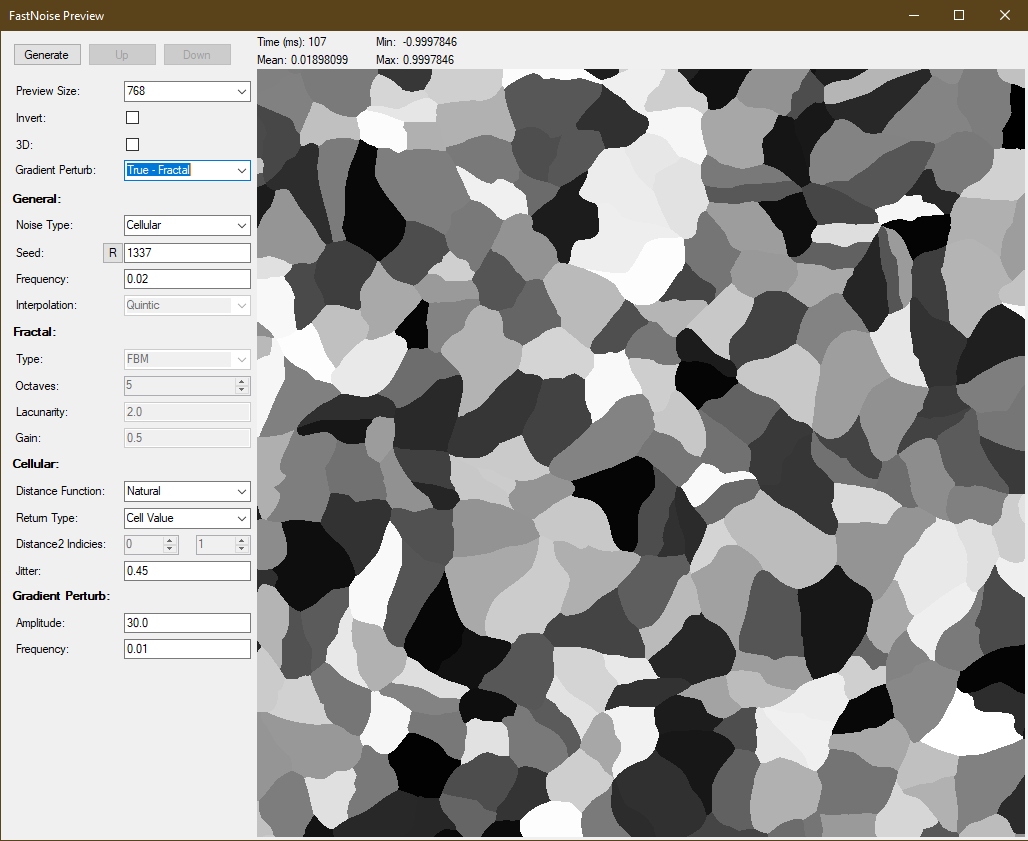1028x841 pixels.
Task: Open the Noise Type dropdown
Action: click(187, 225)
